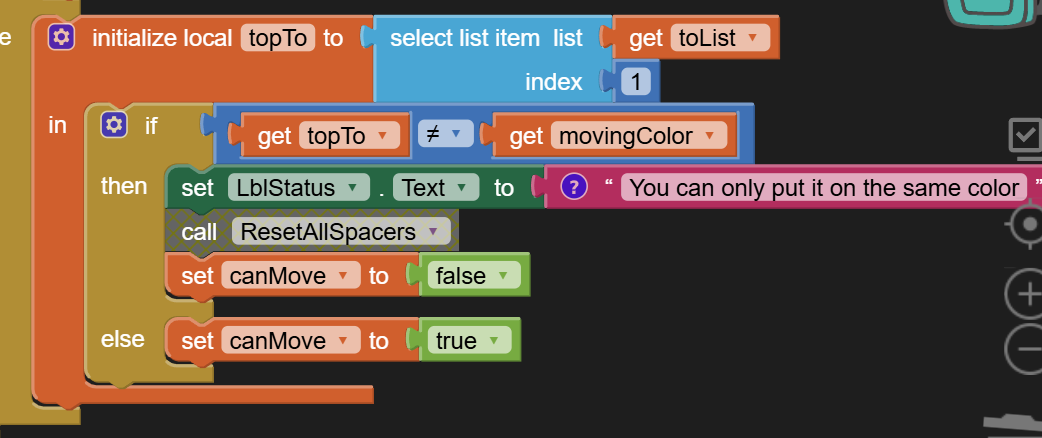Viewport: 1042px width, 438px height.
Task: Click the gear icon on initialize local block
Action: (x=61, y=38)
